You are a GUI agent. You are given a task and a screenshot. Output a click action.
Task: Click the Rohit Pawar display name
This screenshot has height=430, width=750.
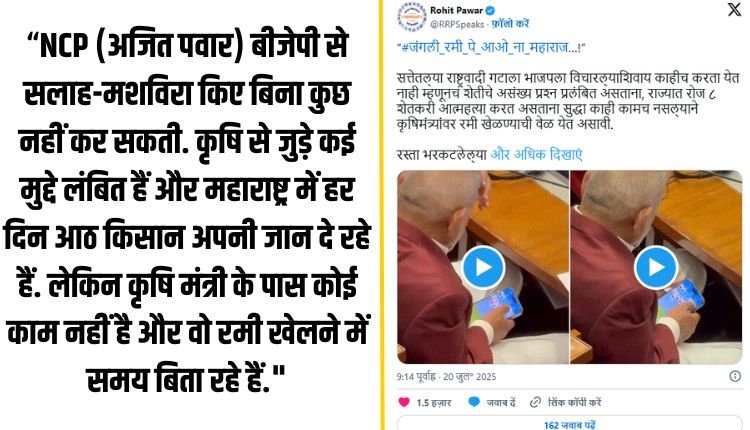point(456,10)
